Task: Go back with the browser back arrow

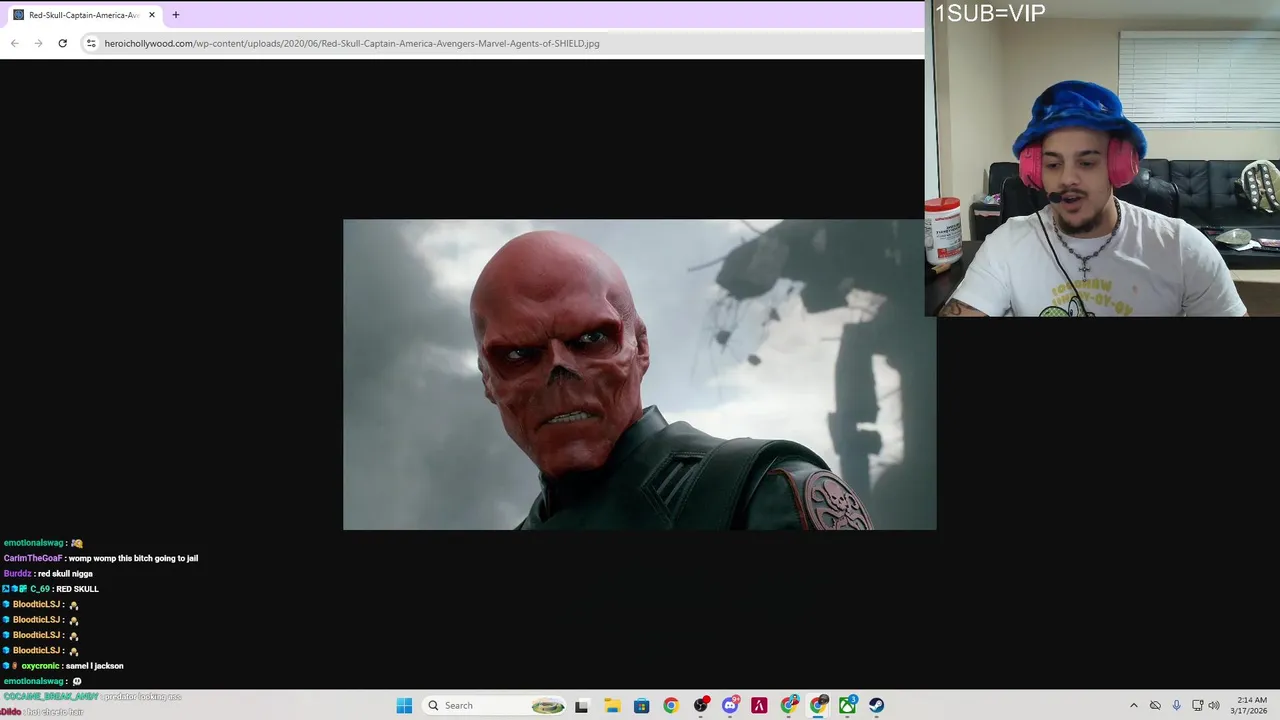Action: (x=14, y=43)
